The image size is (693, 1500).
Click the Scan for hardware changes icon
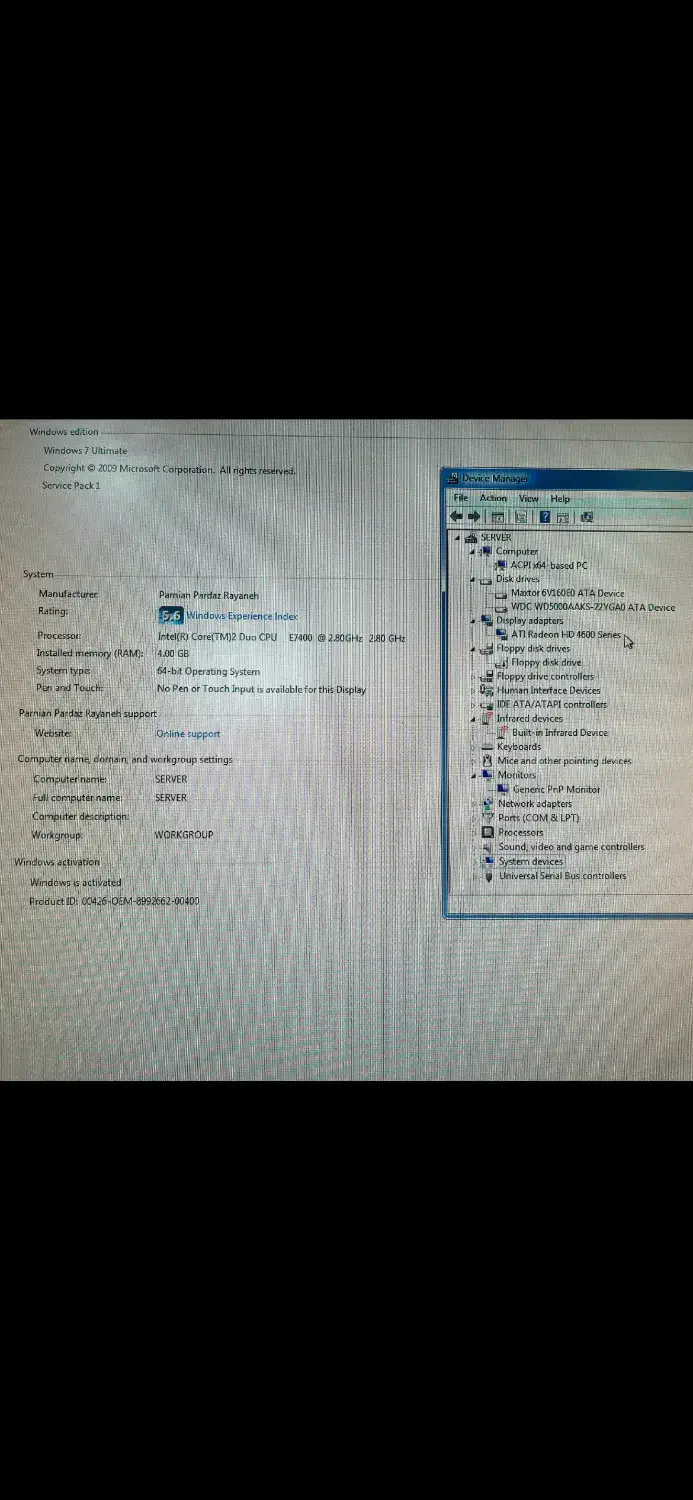[586, 517]
